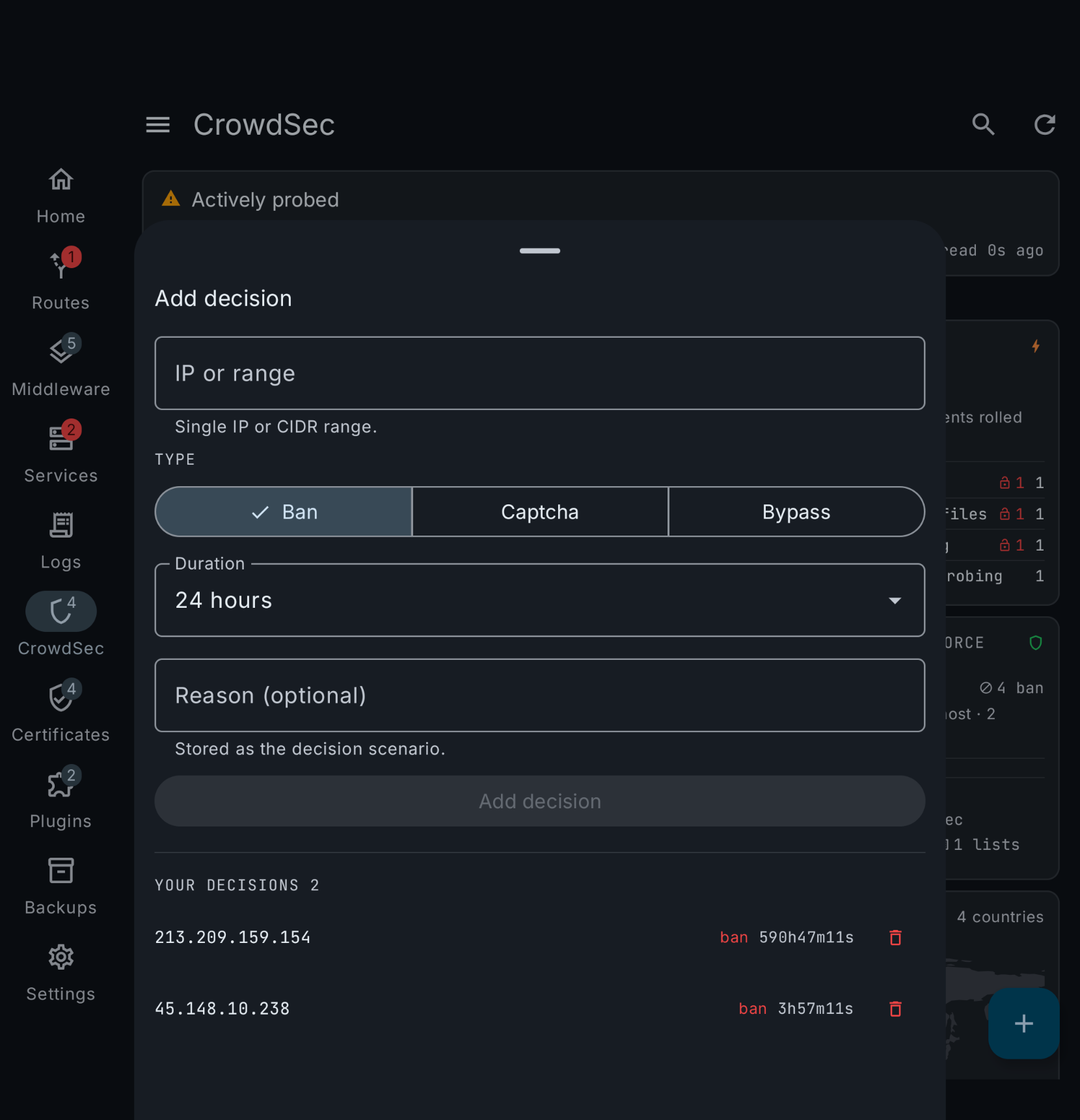Open the Duration dropdown
This screenshot has width=1080, height=1120.
coord(539,600)
